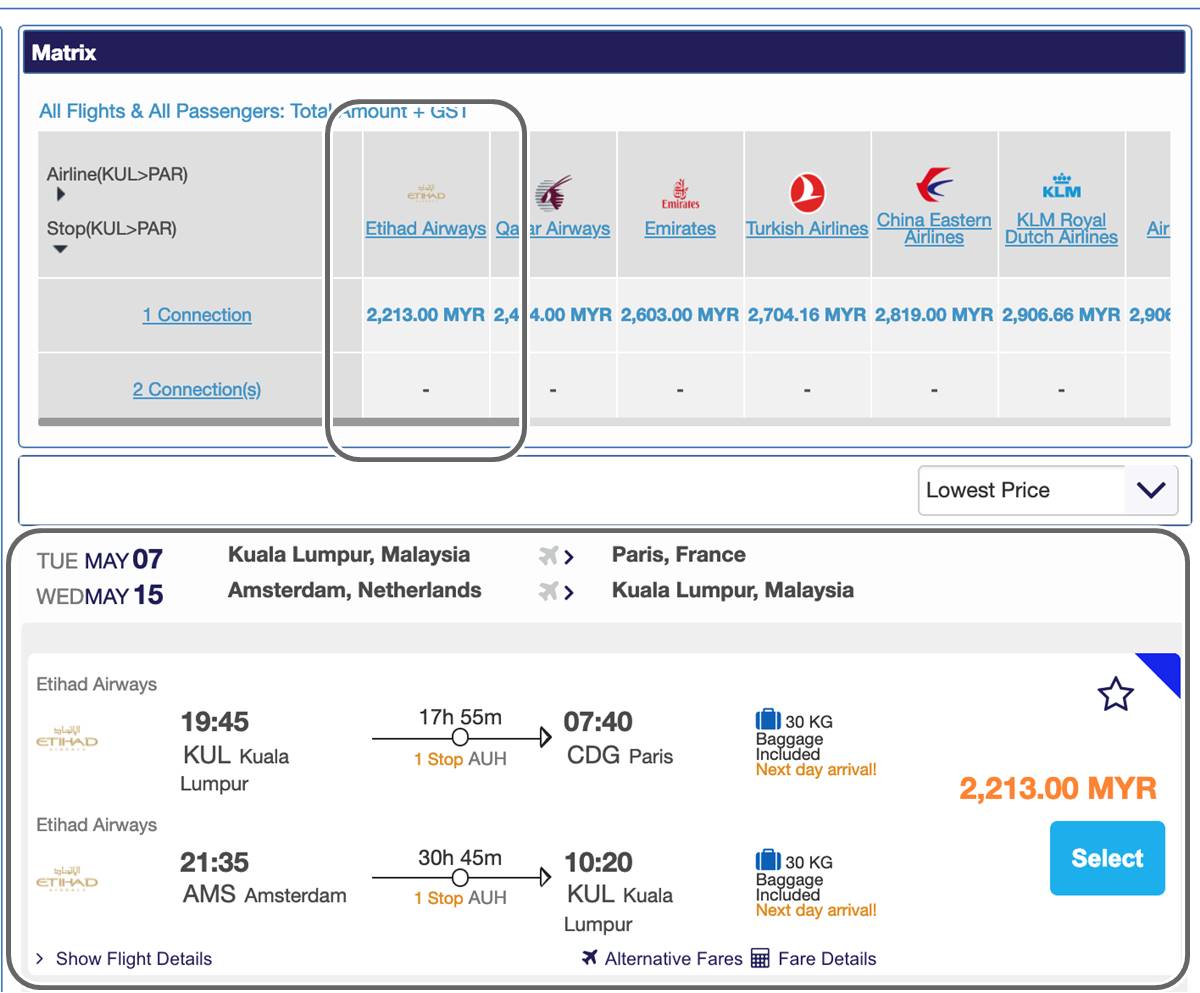Image resolution: width=1200 pixels, height=993 pixels.
Task: Click Etihad logo on AMS departure flight
Action: click(67, 881)
